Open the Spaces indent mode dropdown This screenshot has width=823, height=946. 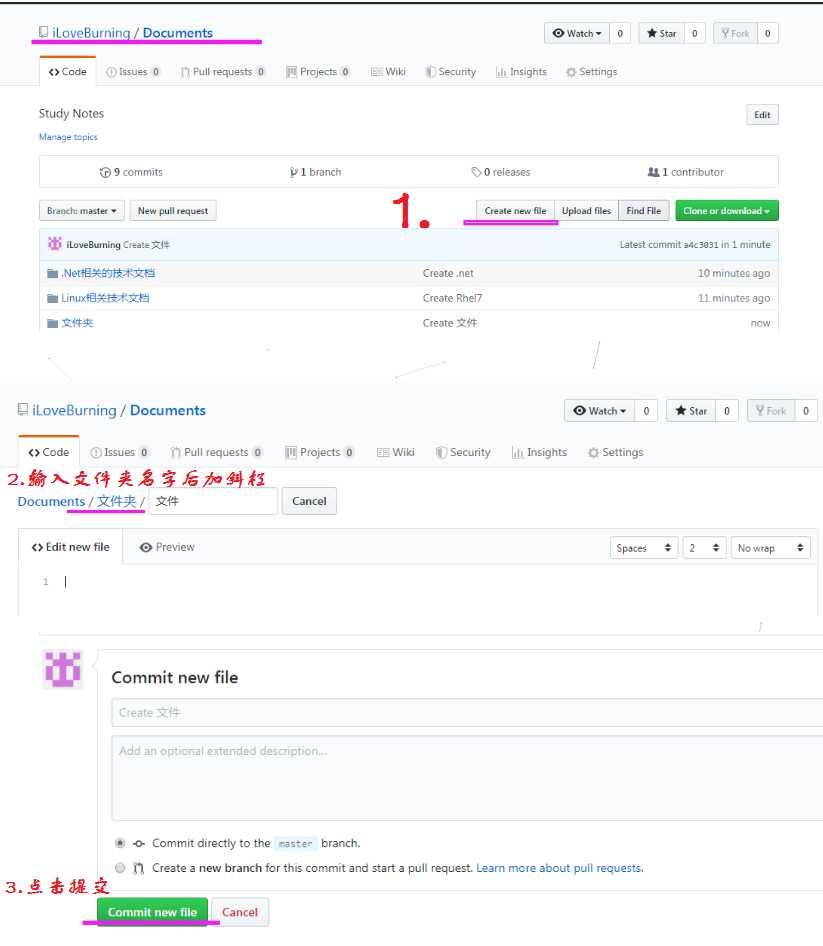[x=644, y=548]
